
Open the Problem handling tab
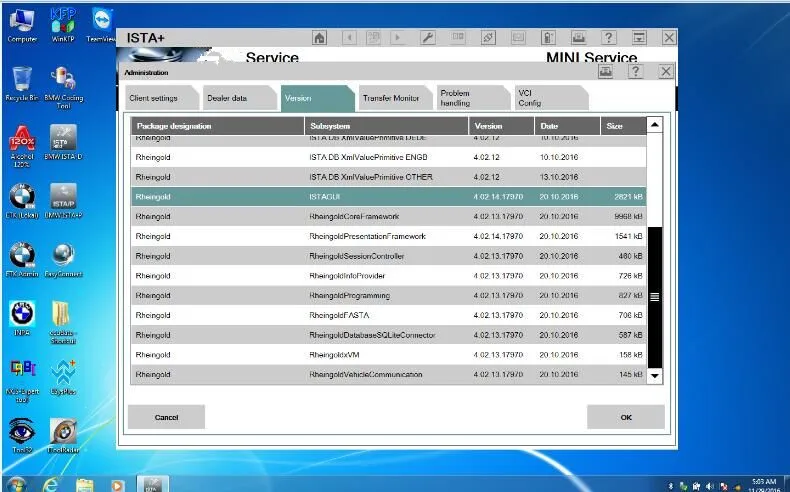click(473, 98)
